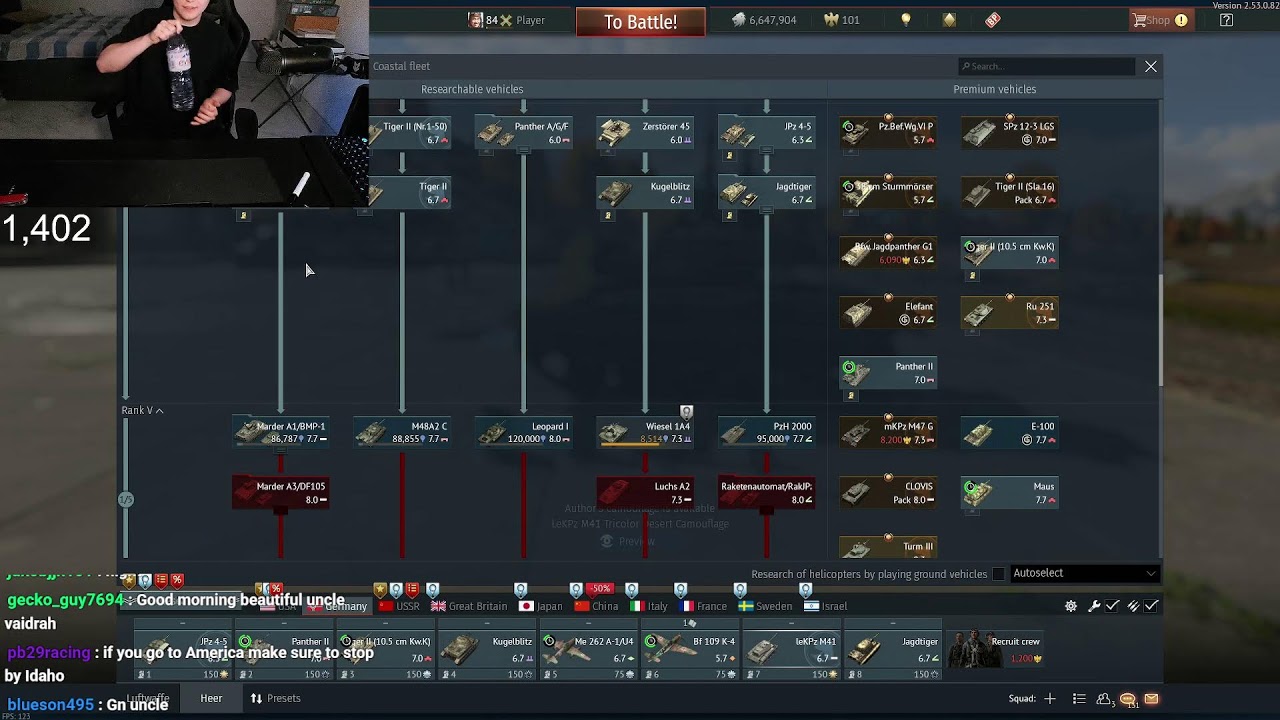Switch to the Heer preset tab
The height and width of the screenshot is (720, 1280).
[x=211, y=698]
